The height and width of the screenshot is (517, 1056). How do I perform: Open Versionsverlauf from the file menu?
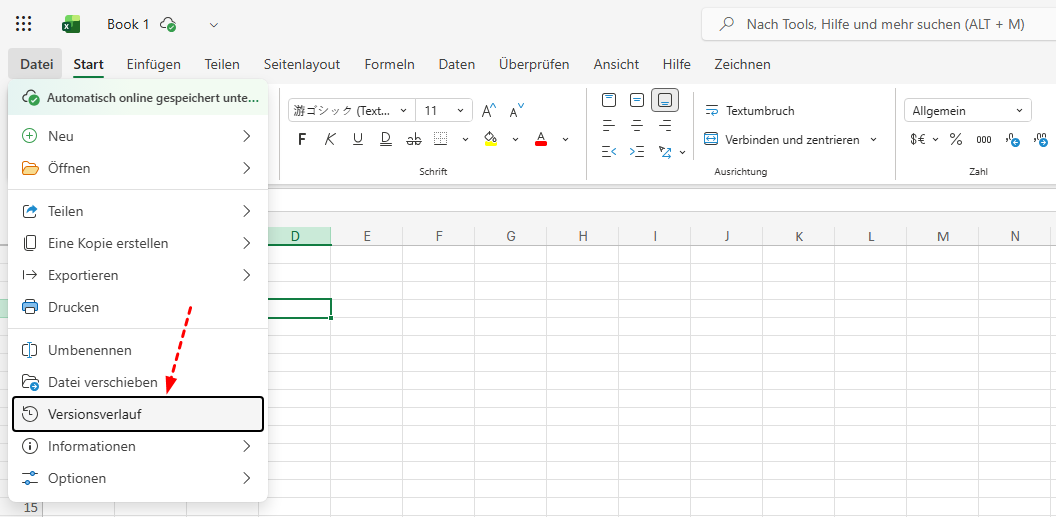tap(137, 414)
